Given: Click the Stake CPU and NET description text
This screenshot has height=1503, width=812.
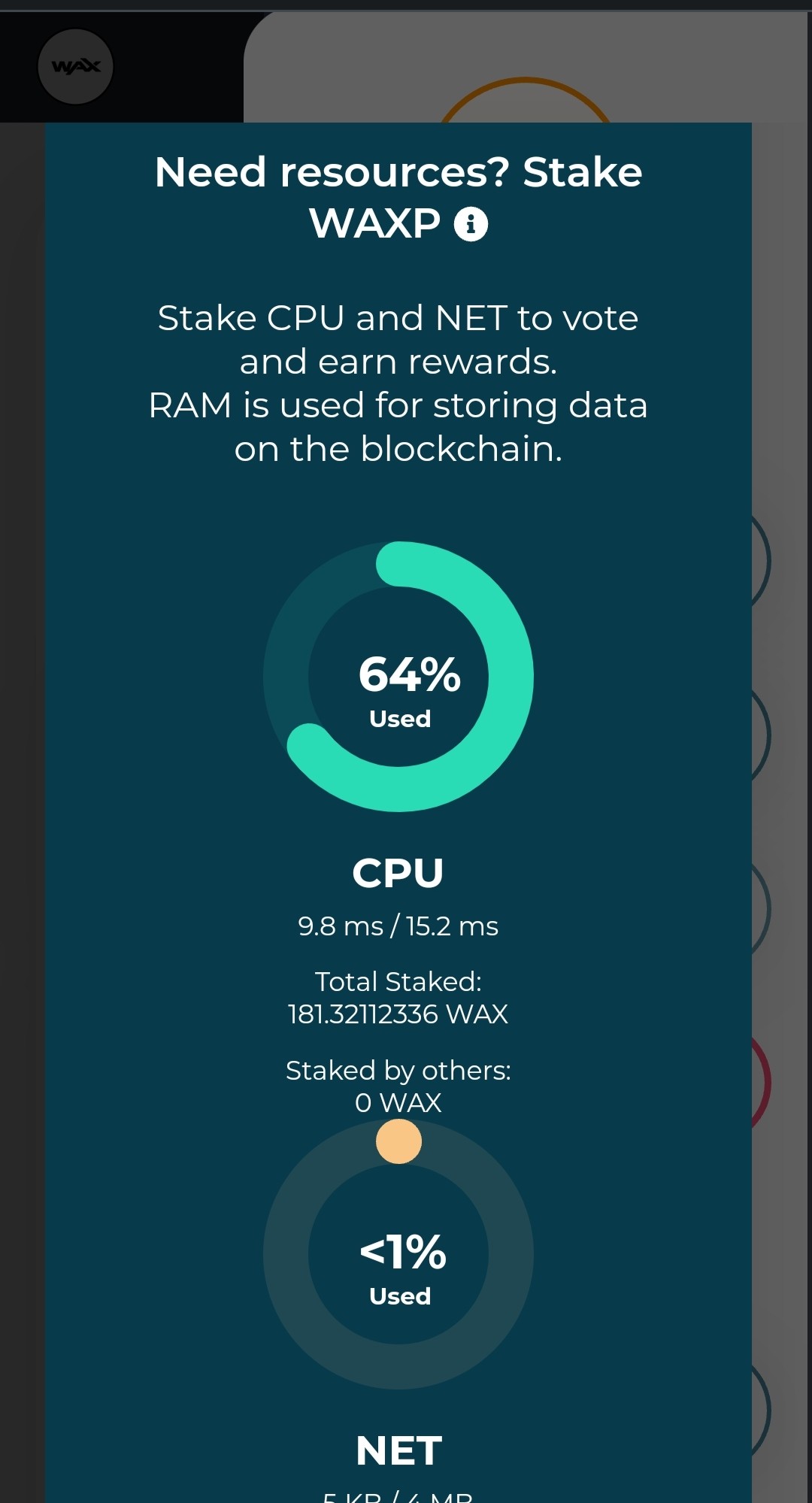Looking at the screenshot, I should click(398, 383).
